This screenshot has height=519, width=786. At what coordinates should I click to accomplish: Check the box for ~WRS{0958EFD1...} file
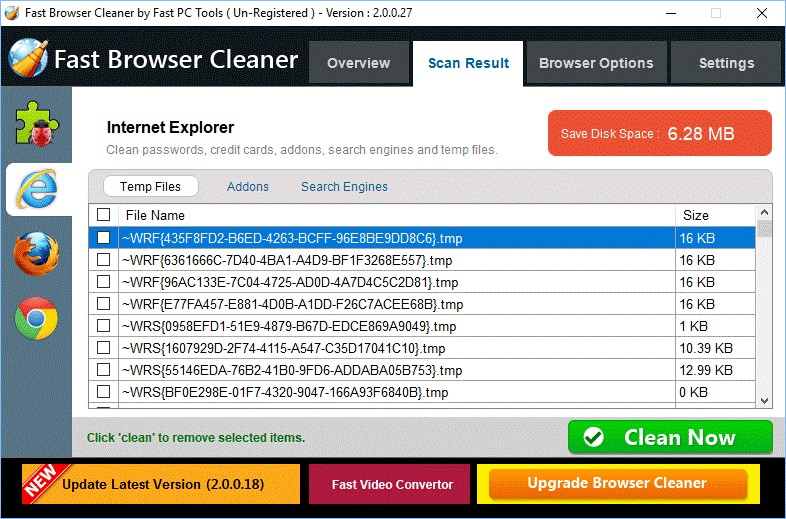click(103, 325)
